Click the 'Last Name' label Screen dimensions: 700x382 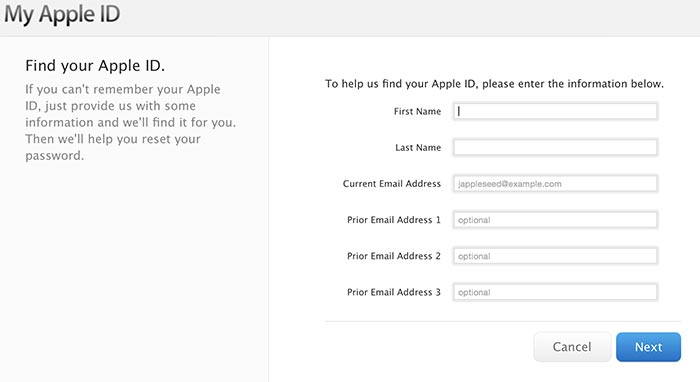point(418,147)
